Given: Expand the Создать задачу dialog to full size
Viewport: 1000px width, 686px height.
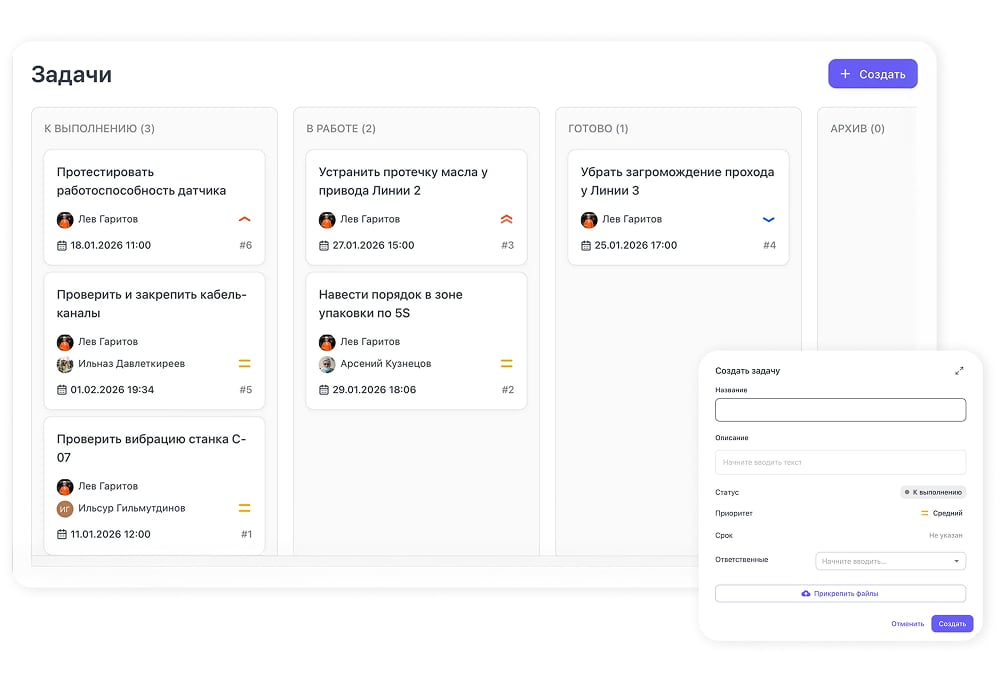Looking at the screenshot, I should coord(959,370).
